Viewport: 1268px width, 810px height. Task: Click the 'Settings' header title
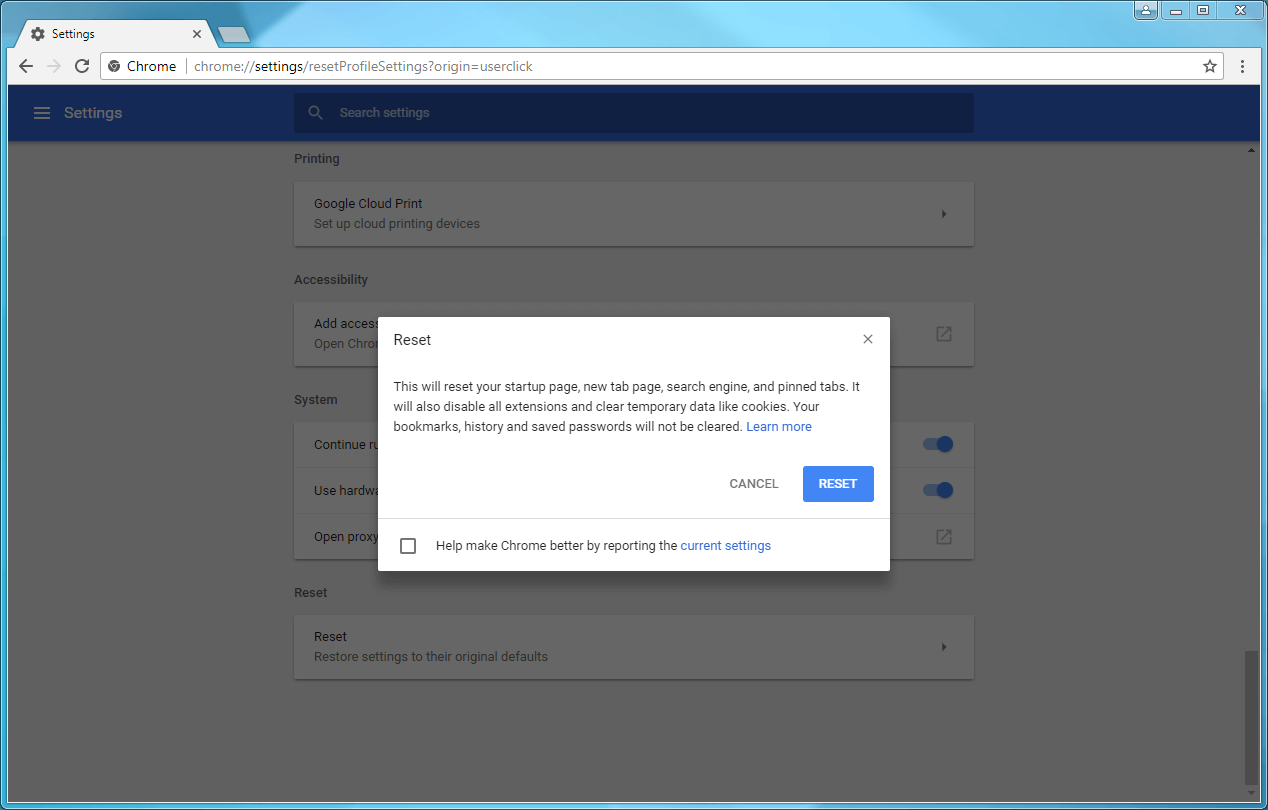point(93,113)
